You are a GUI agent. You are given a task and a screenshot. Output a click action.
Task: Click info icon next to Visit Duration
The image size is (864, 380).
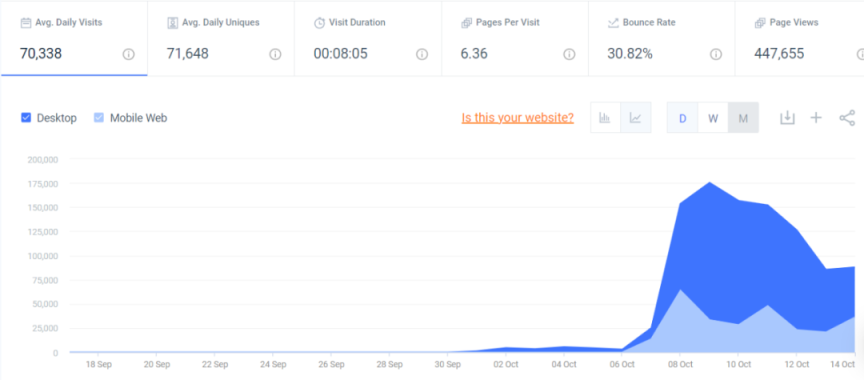coord(422,55)
